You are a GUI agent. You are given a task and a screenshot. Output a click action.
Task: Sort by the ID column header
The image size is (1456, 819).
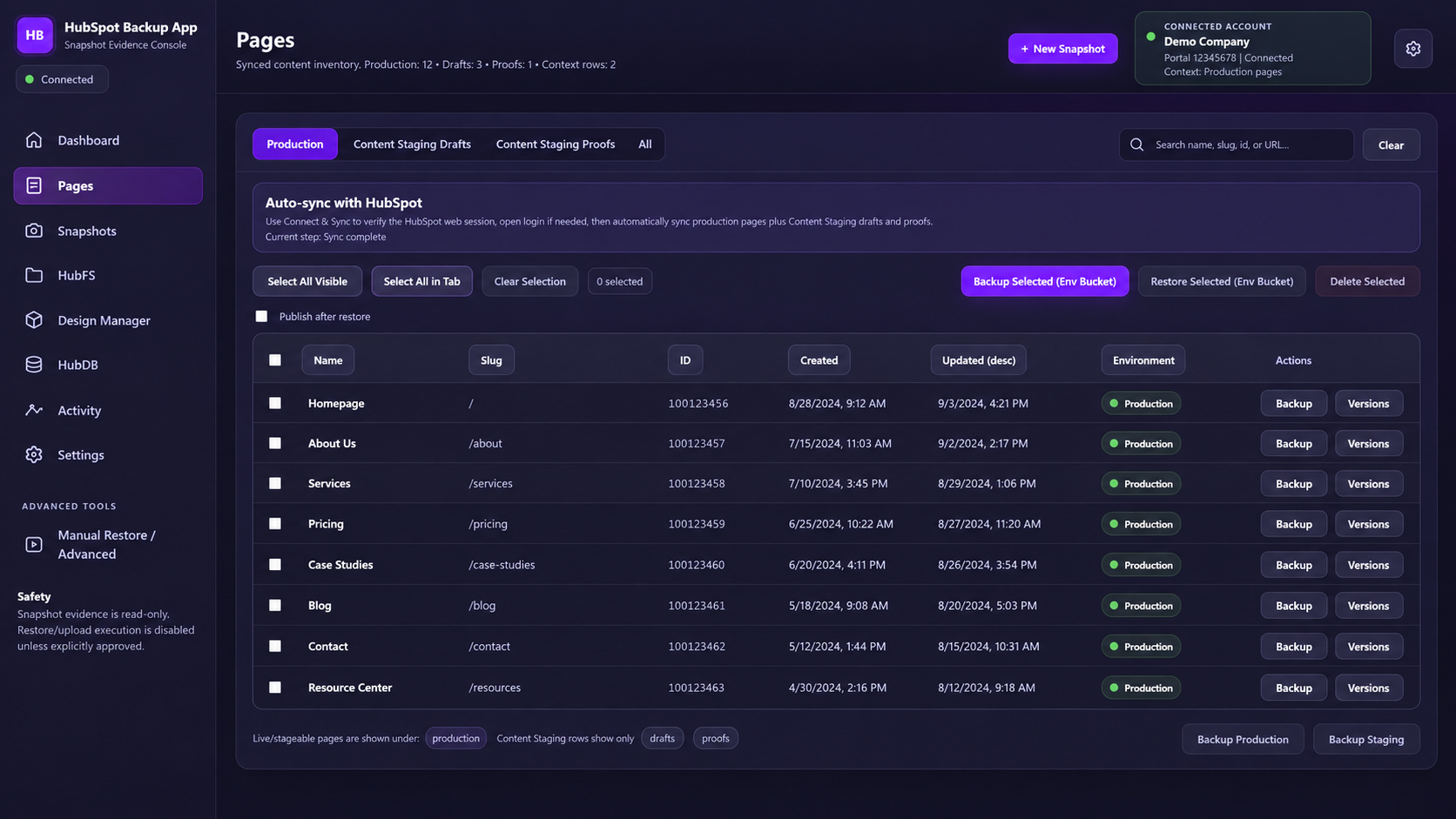[685, 360]
